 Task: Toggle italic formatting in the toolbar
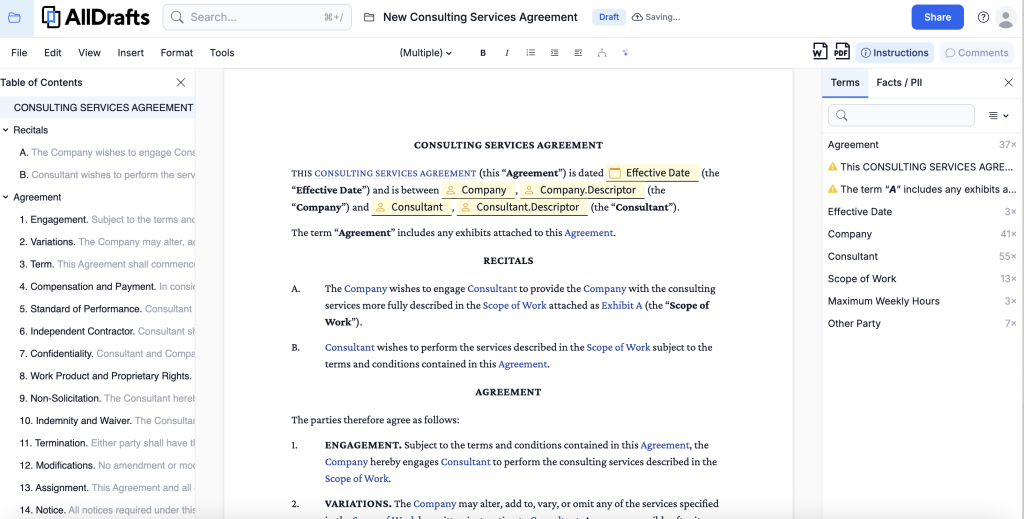(x=507, y=53)
